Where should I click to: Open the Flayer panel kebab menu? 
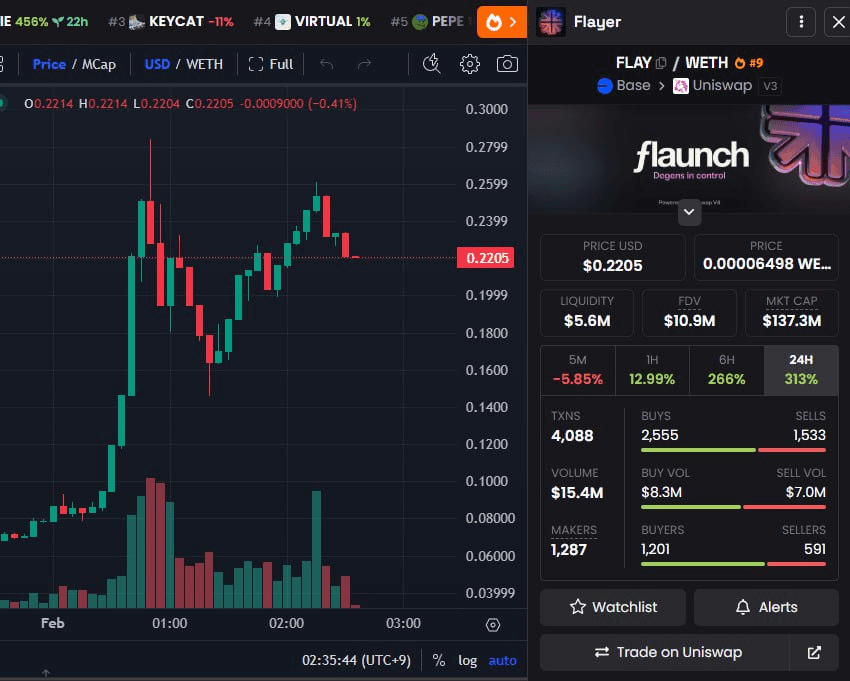coord(801,22)
